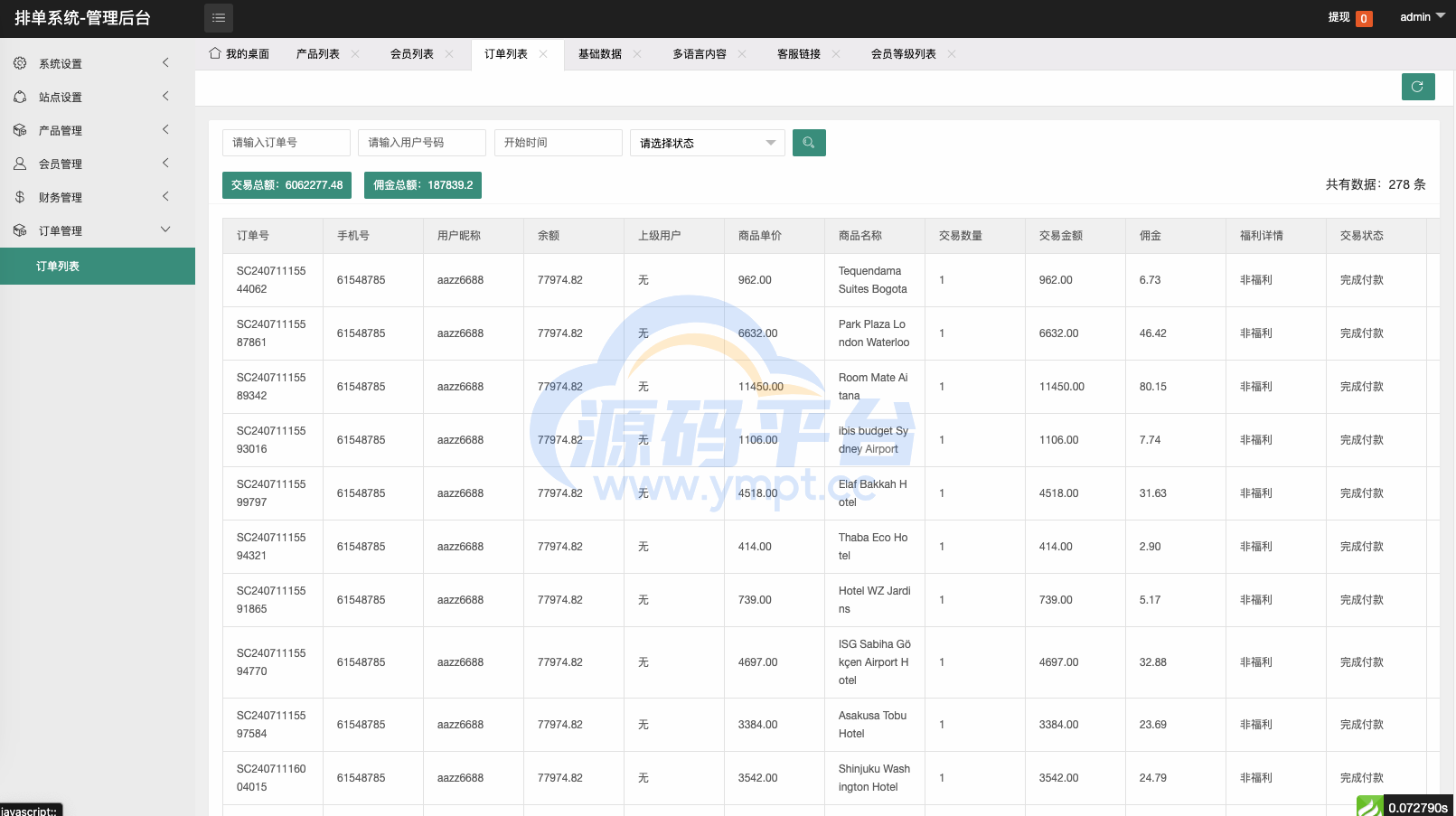Viewport: 1456px width, 816px height.
Task: Close the 会员等级列表 tab
Action: pos(952,54)
